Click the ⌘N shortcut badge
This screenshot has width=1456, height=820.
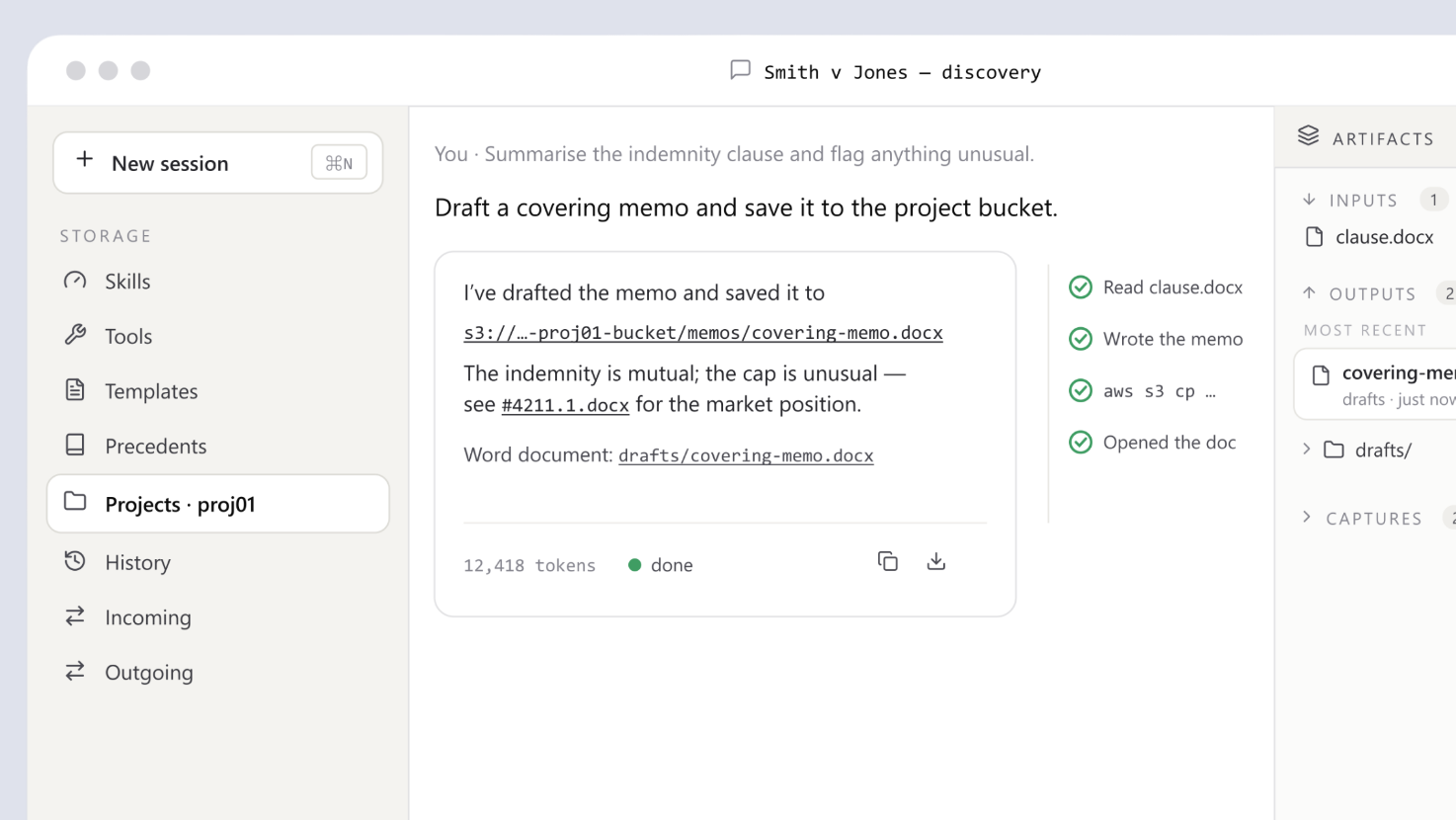pyautogui.click(x=339, y=163)
